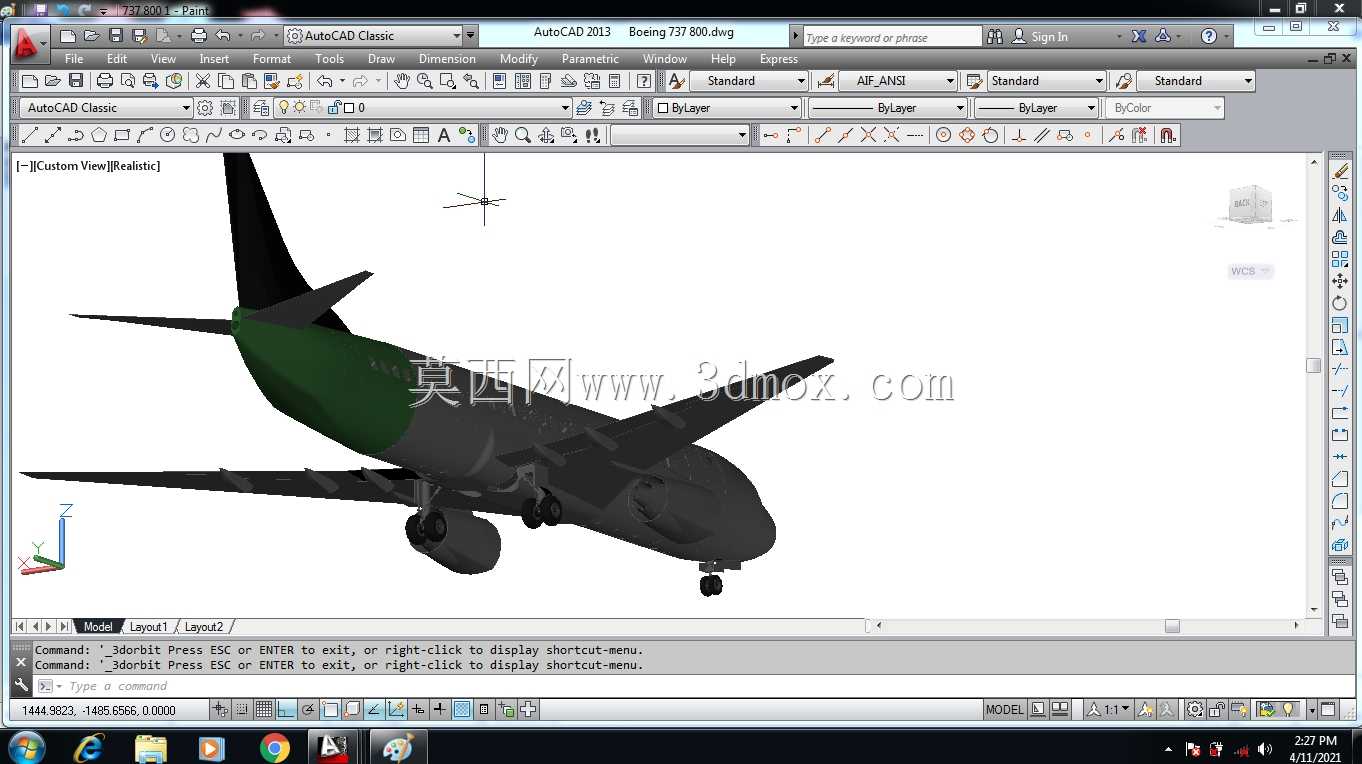This screenshot has width=1362, height=764.
Task: Click the Plot printer icon in Standard toolbar
Action: (x=105, y=81)
